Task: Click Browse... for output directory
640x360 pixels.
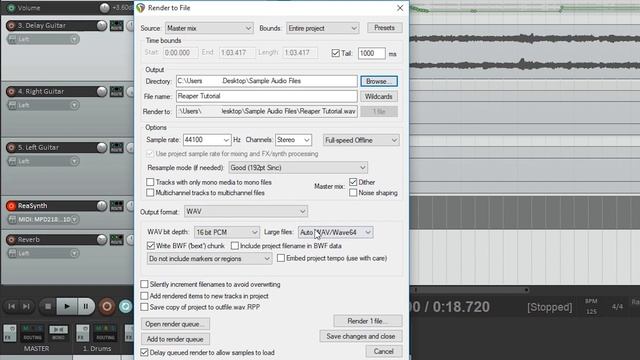Action: [x=379, y=81]
